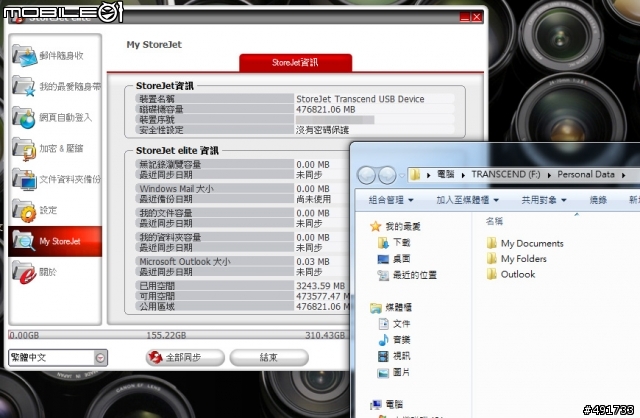Open the settings (設定) gear folder icon
The height and width of the screenshot is (418, 640).
tap(24, 211)
